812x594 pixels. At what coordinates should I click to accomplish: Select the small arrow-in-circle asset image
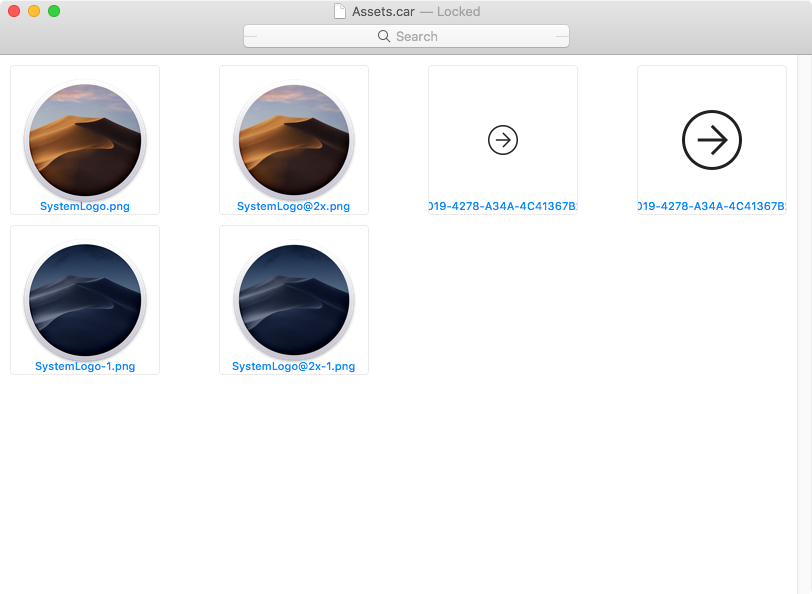click(503, 140)
